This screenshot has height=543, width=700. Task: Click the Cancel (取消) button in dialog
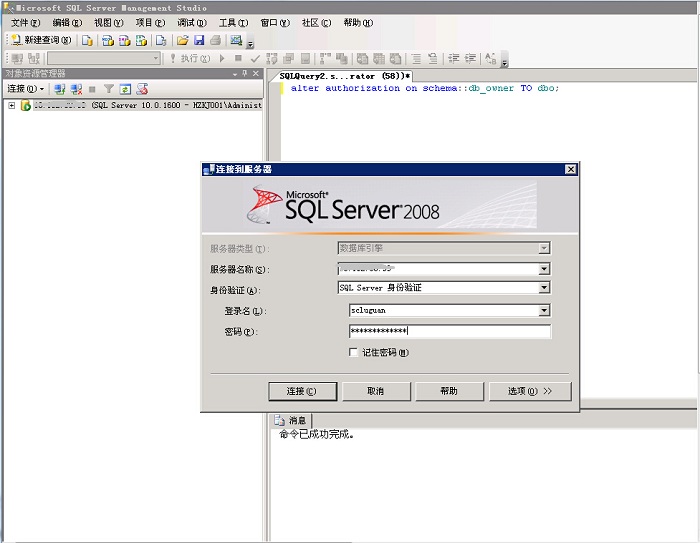[x=376, y=391]
